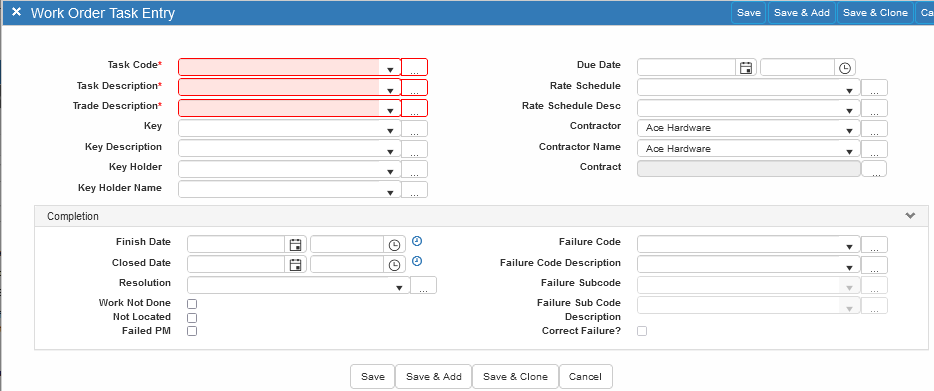This screenshot has width=934, height=391.
Task: Click the bottom Save & Add button
Action: pyautogui.click(x=434, y=377)
